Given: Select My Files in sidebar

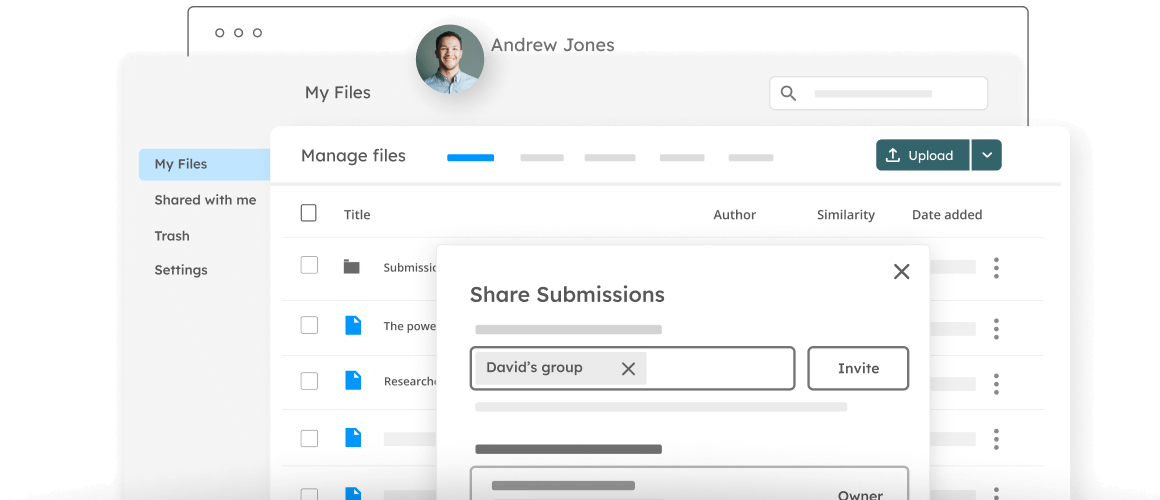Looking at the screenshot, I should [x=181, y=164].
